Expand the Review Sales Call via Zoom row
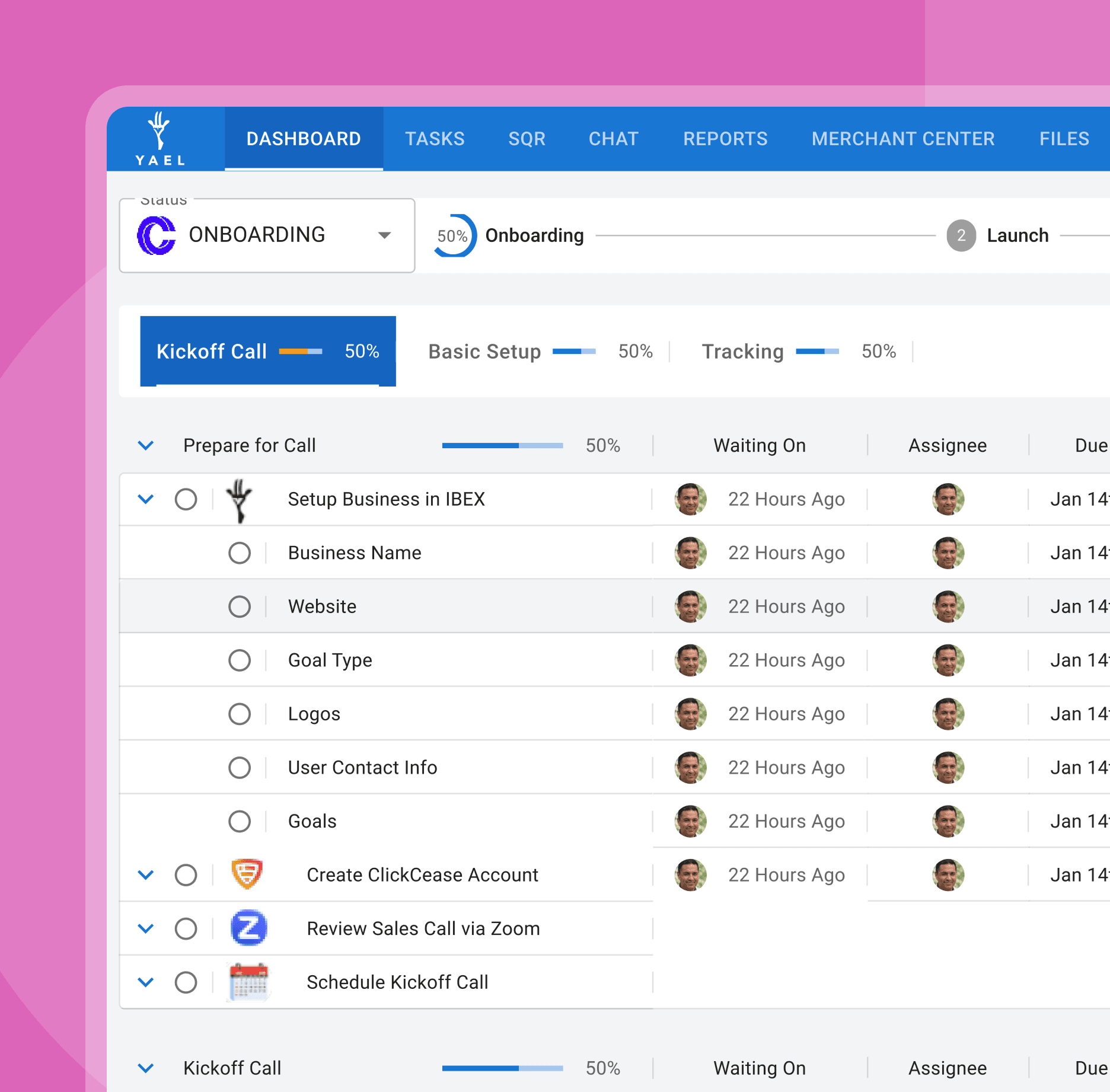Screen dimensions: 1110x1092 pos(146,928)
